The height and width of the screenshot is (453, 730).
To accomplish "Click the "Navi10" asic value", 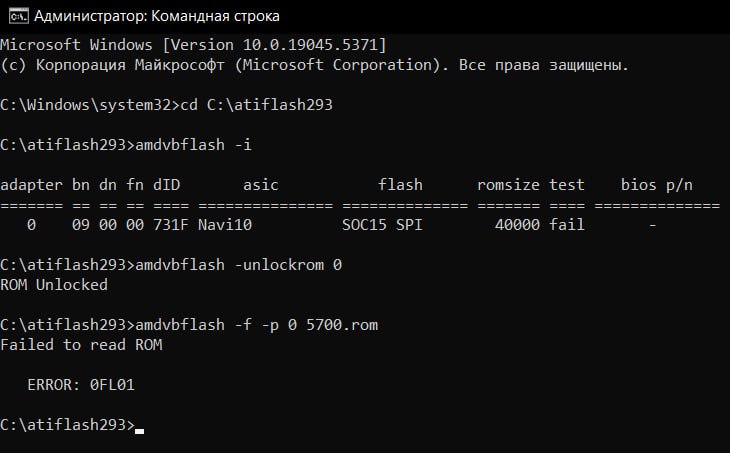I will click(x=225, y=225).
